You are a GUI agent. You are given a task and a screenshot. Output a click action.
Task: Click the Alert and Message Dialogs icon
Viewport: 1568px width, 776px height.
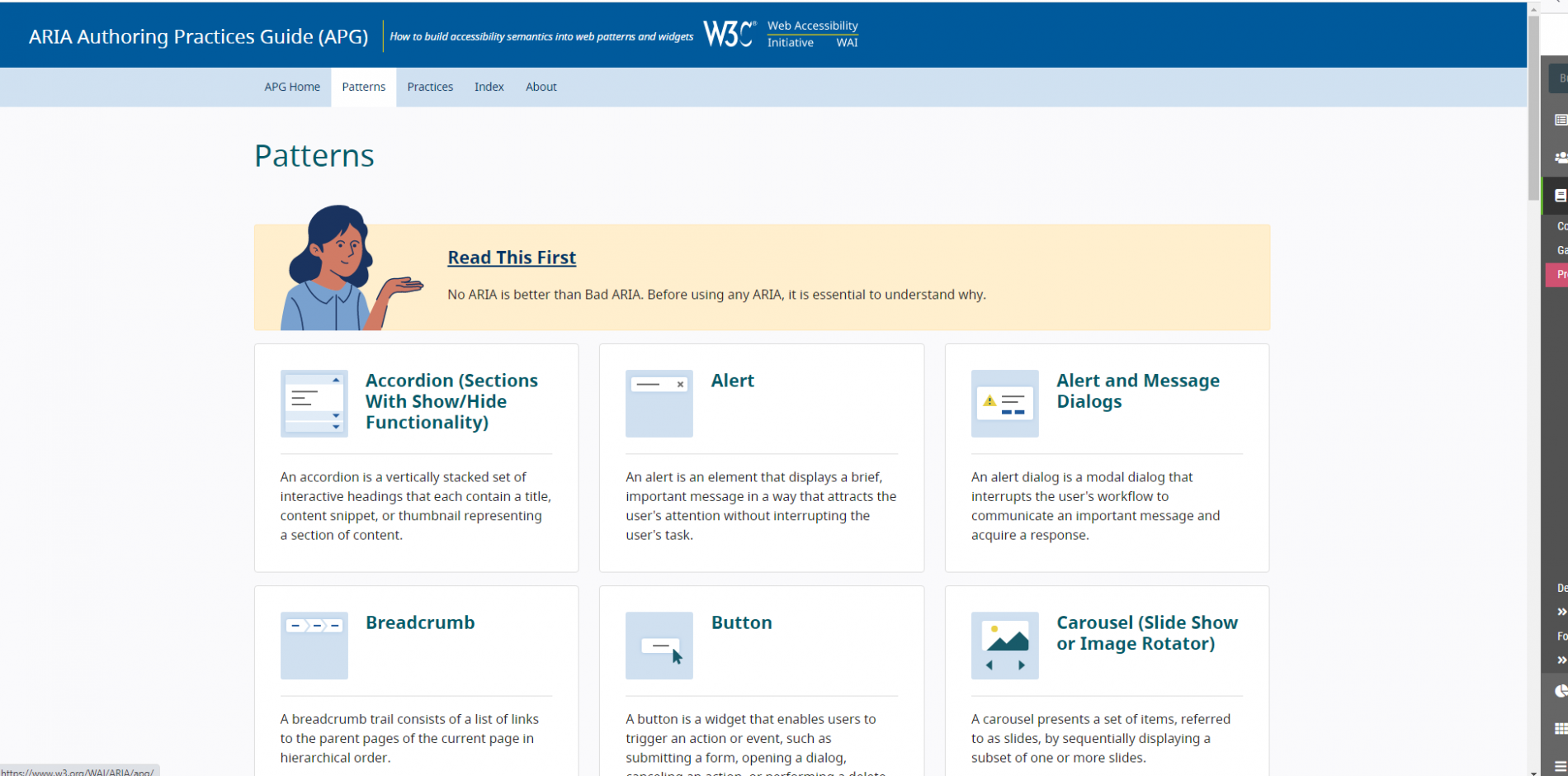point(1004,404)
